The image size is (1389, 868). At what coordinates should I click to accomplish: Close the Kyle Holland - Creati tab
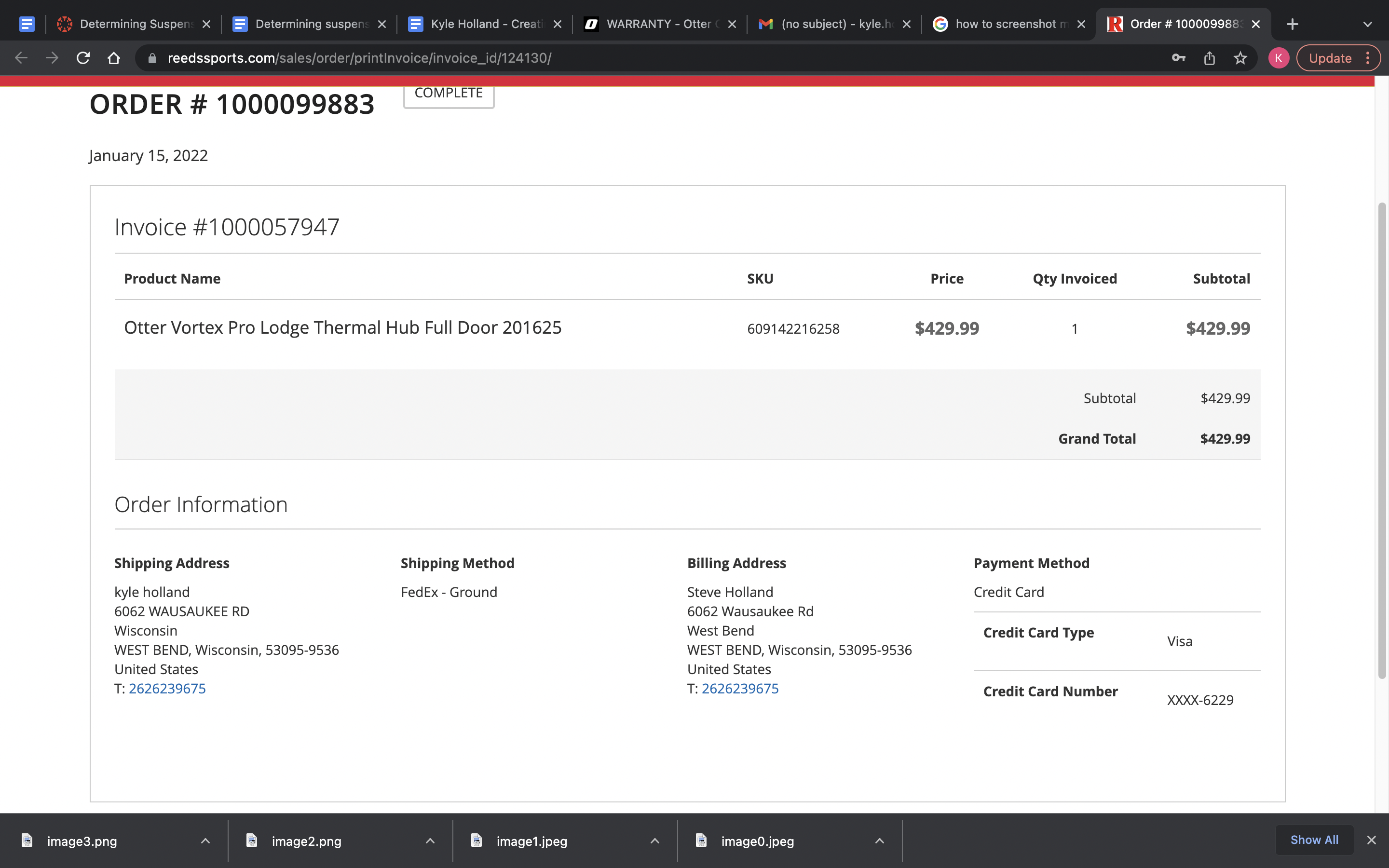click(x=558, y=24)
